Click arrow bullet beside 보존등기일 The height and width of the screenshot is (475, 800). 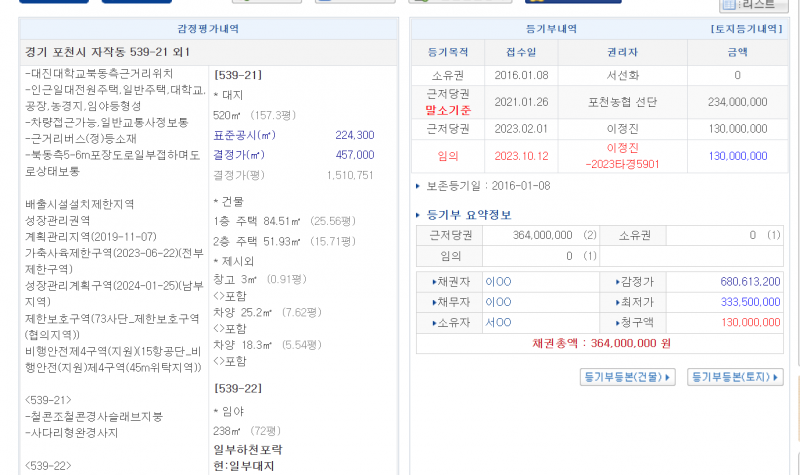[418, 186]
